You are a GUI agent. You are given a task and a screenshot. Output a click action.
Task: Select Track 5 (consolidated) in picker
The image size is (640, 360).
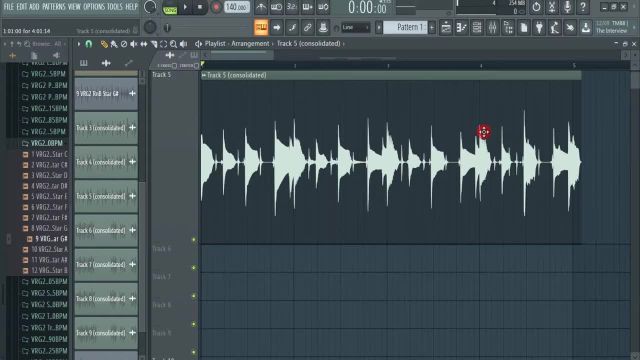pyautogui.click(x=106, y=196)
